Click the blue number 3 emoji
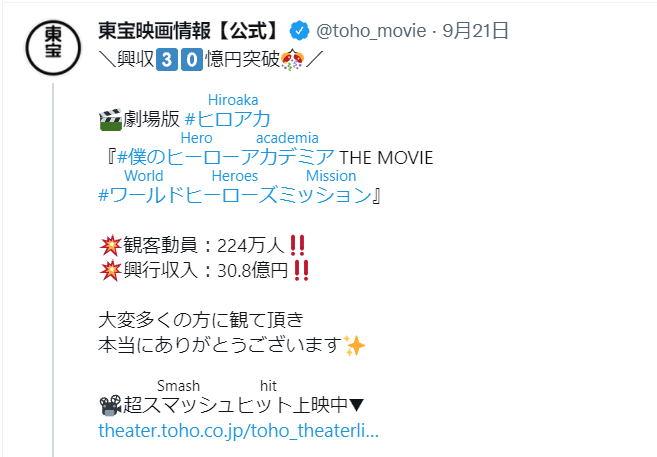Image resolution: width=657 pixels, height=457 pixels. coord(167,59)
